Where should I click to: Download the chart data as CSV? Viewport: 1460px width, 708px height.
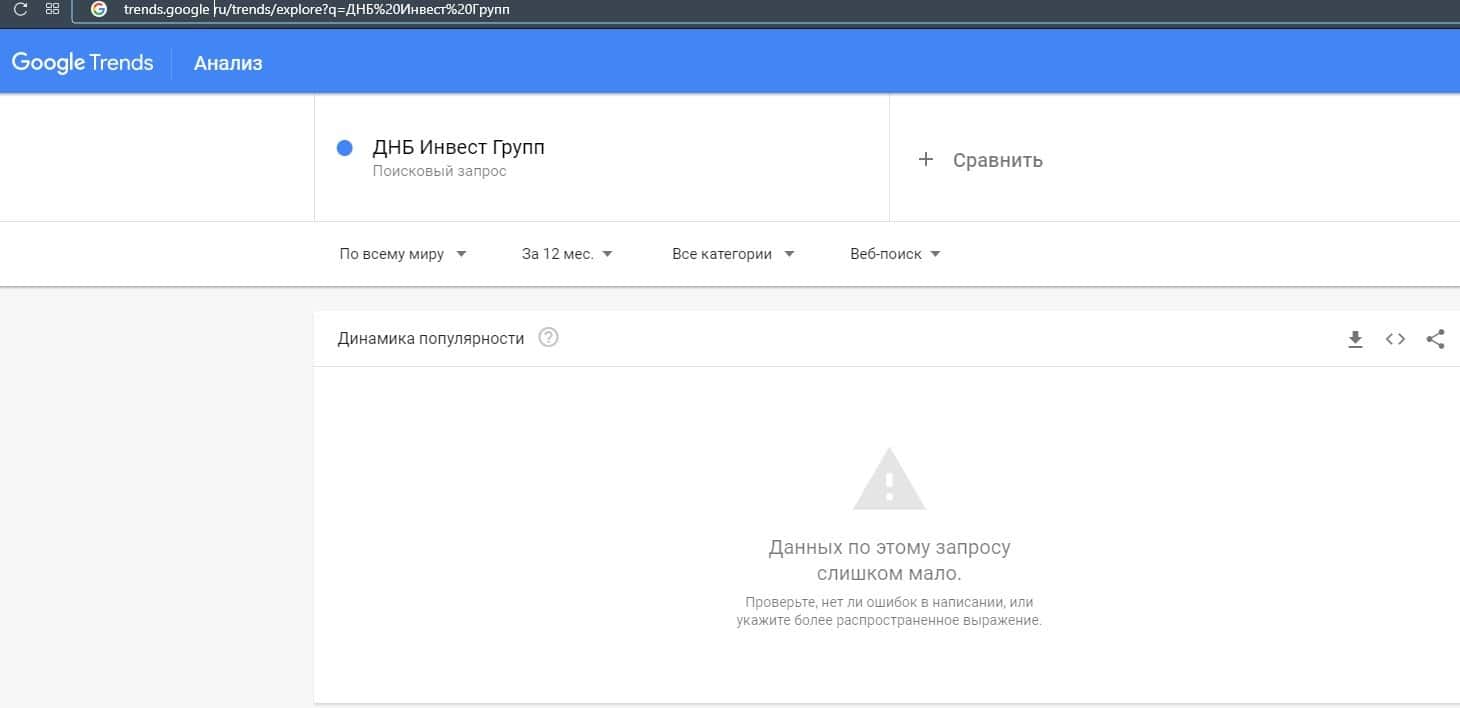click(x=1355, y=339)
